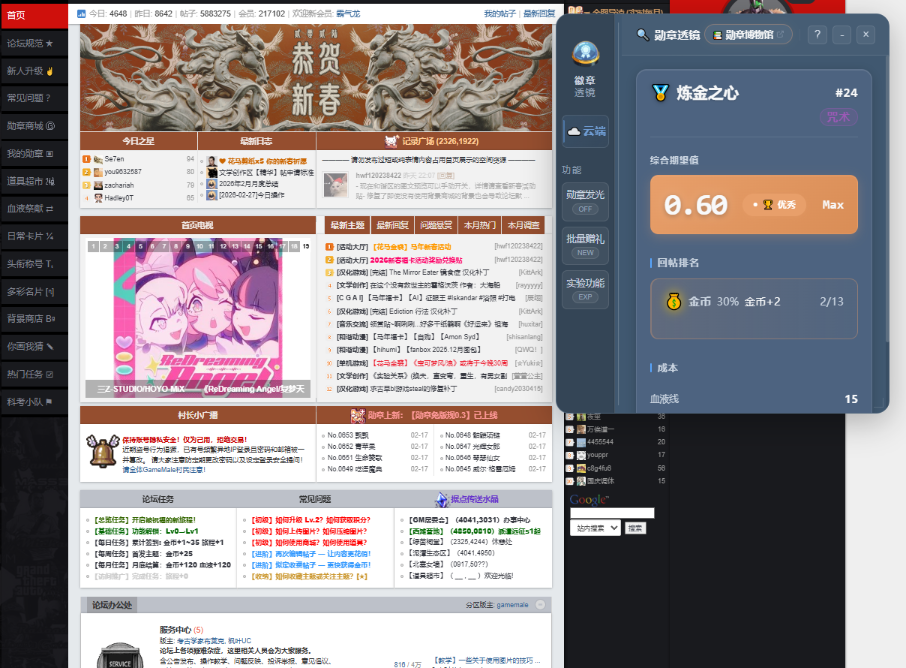Click the crystal icon beside 捐点传送水晶
This screenshot has height=668, width=906.
click(x=441, y=499)
